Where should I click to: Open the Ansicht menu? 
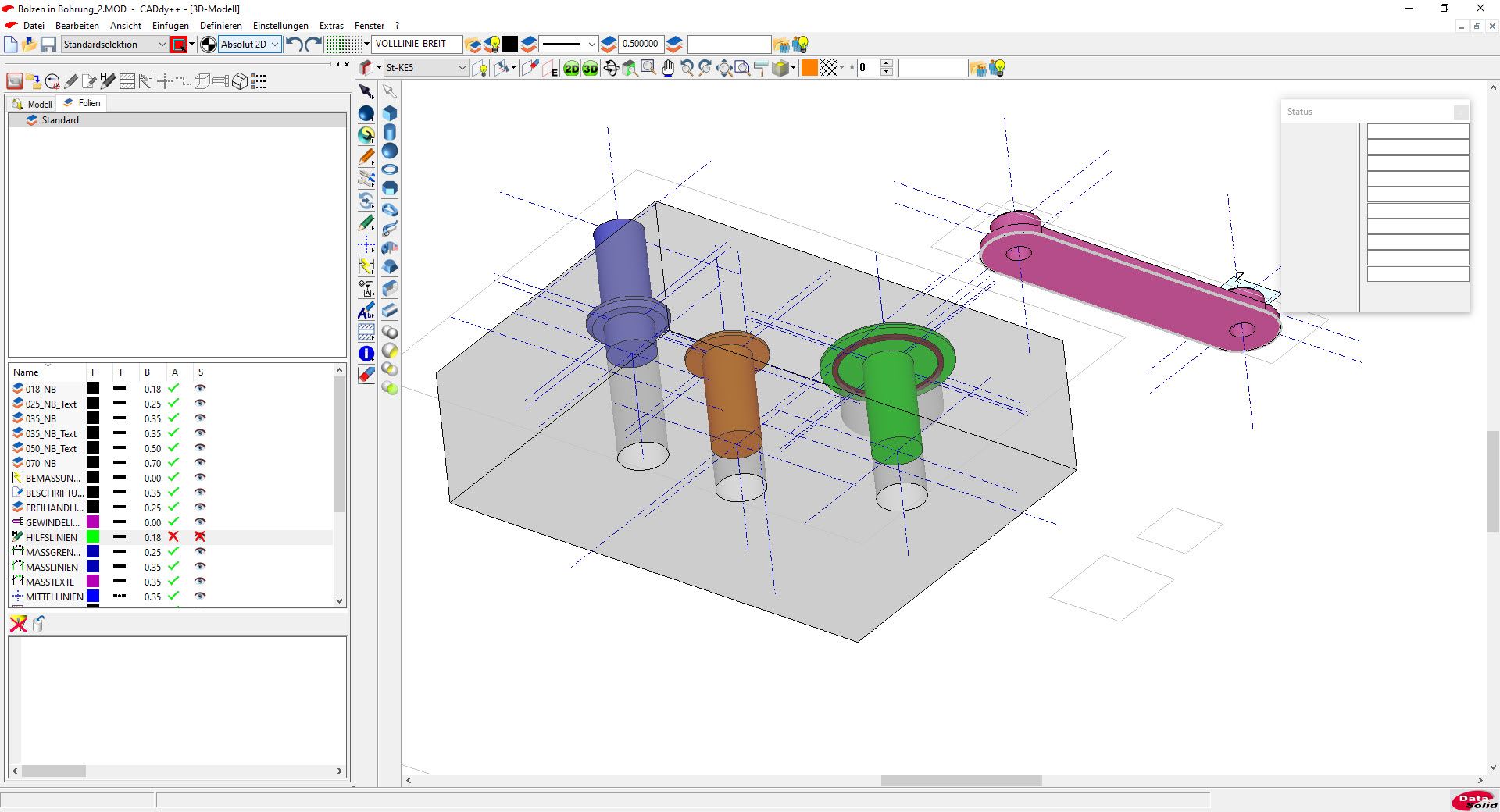tap(126, 26)
